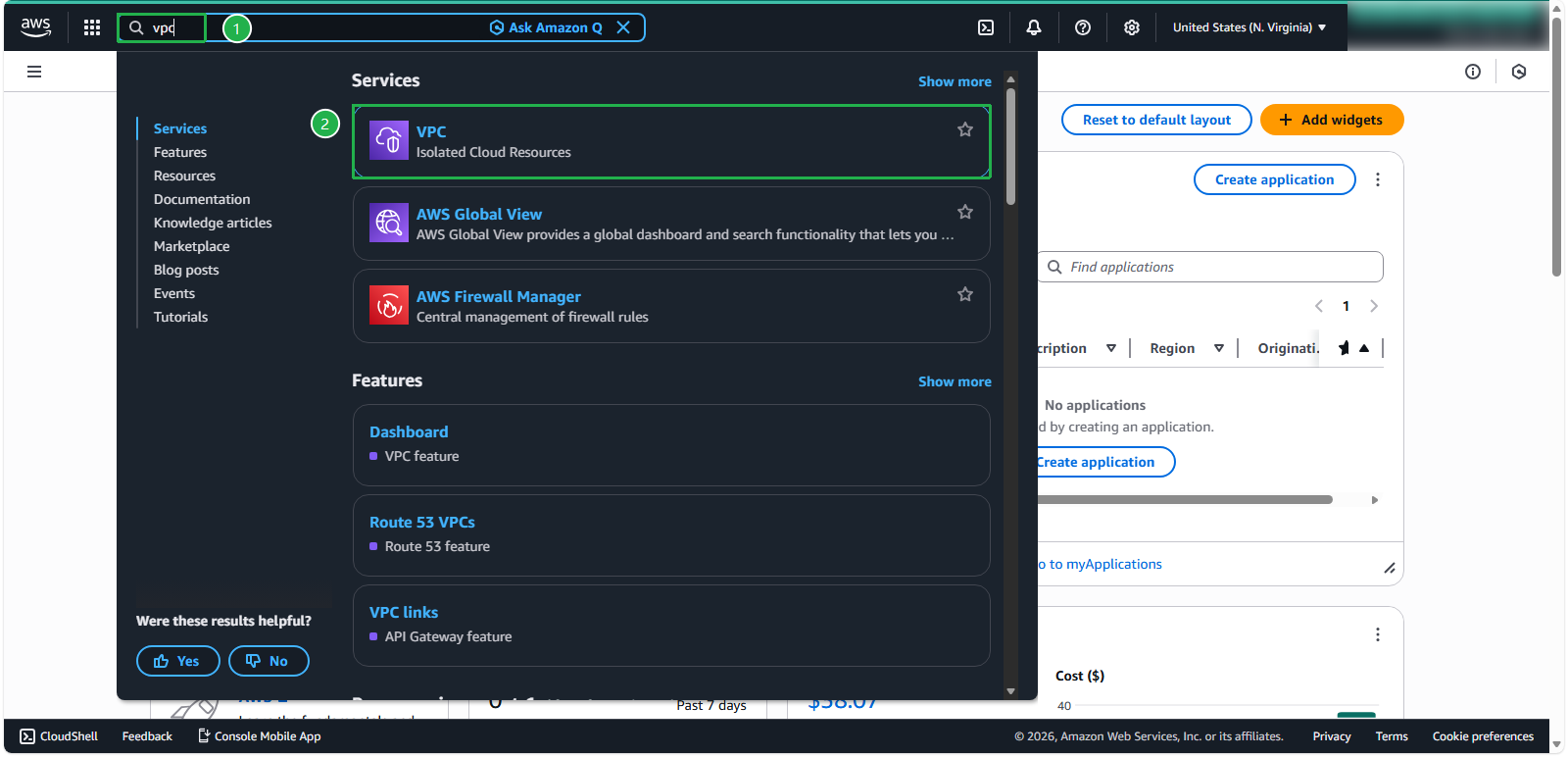This screenshot has width=1568, height=757.
Task: Click the AWS Global View globe icon
Action: 389,224
